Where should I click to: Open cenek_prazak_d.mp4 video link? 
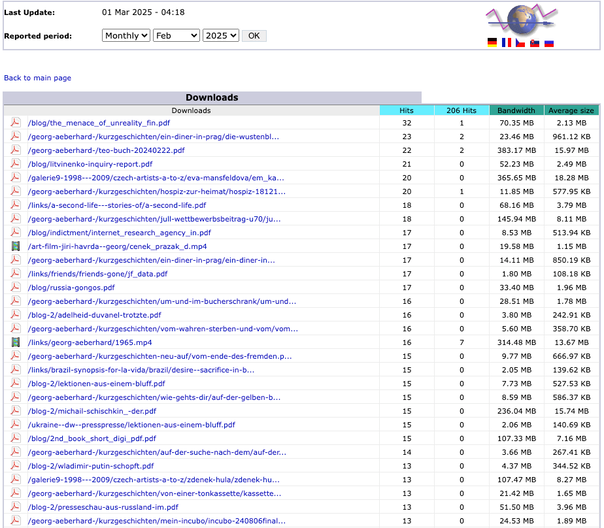point(117,246)
